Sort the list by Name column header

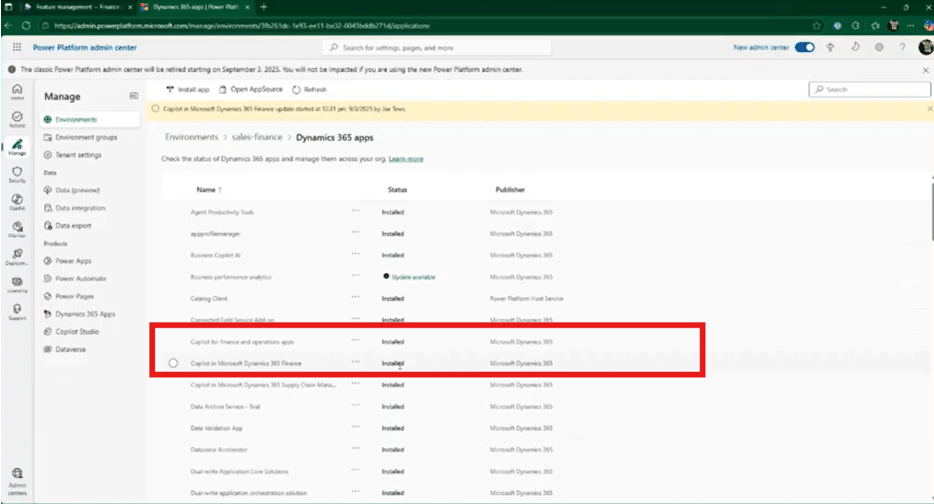207,189
